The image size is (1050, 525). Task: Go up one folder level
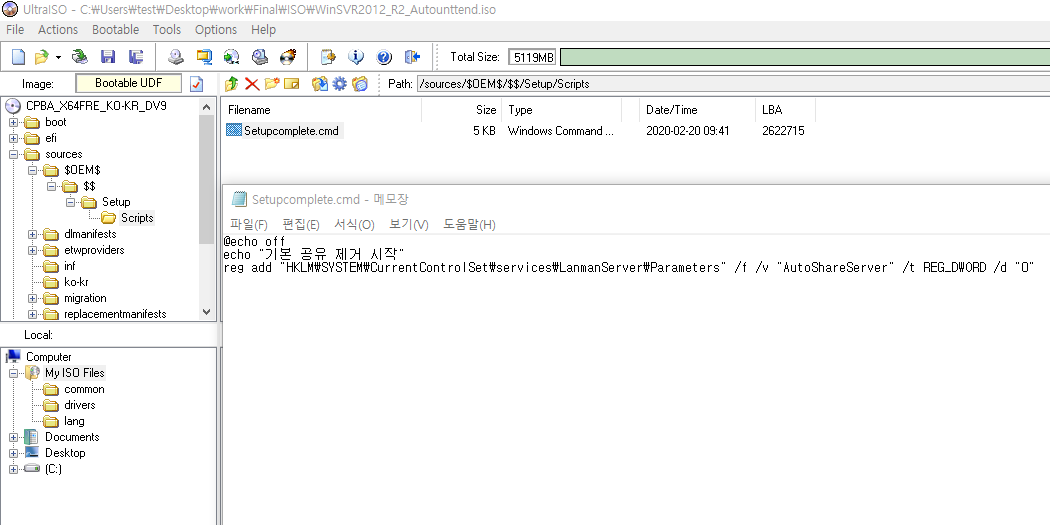click(x=232, y=84)
